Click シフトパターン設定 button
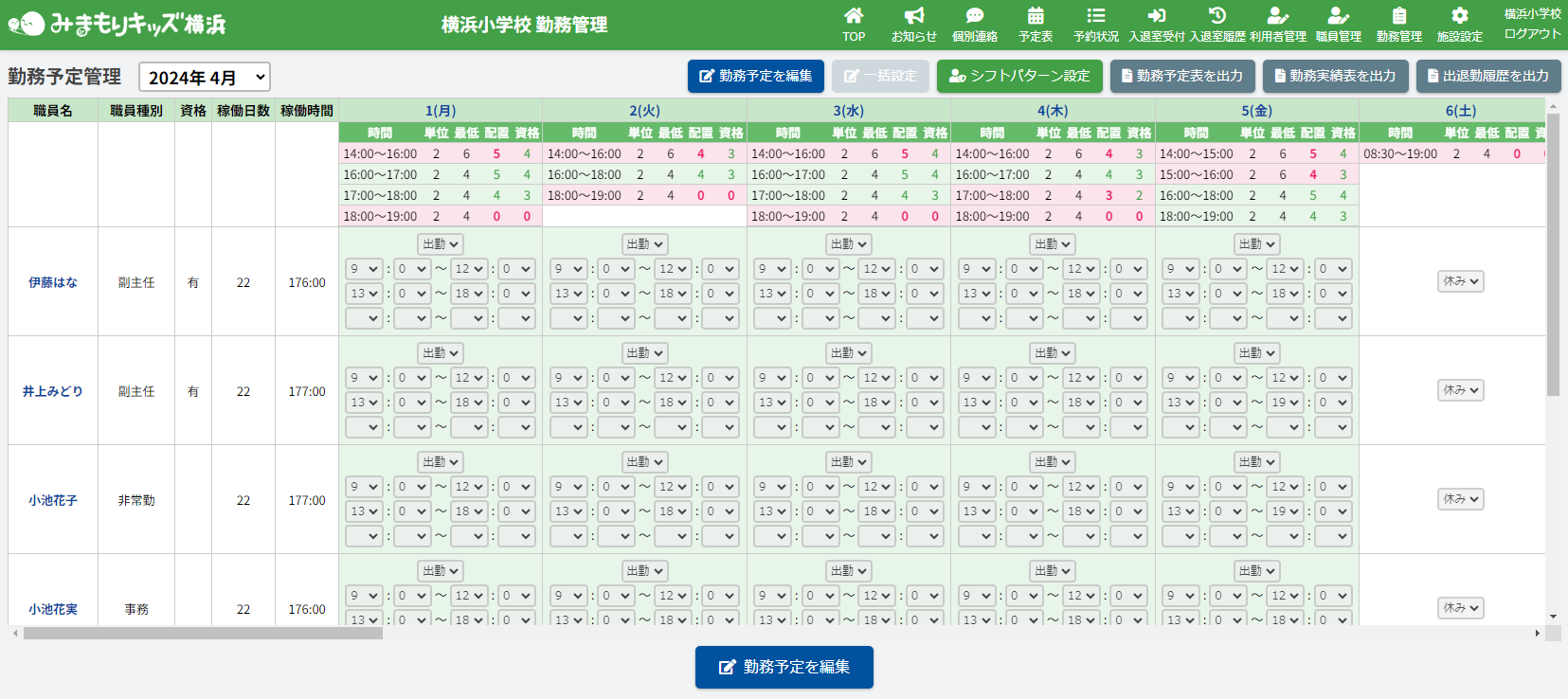 [x=1019, y=76]
